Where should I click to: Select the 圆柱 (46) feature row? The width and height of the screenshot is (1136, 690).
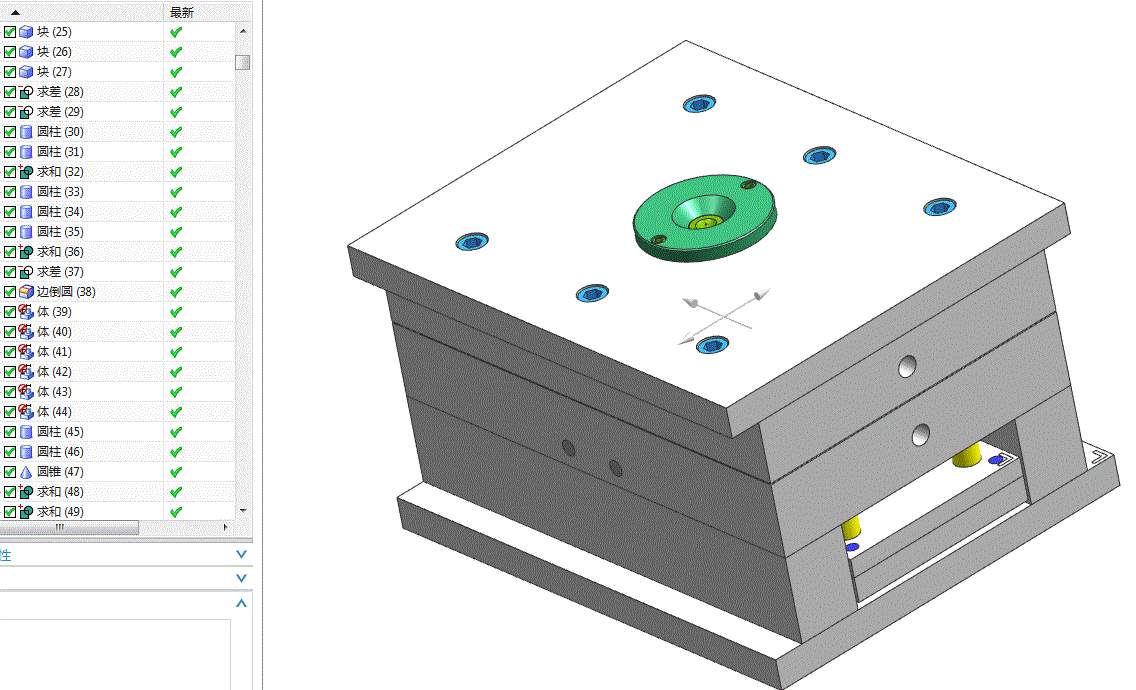coord(118,452)
